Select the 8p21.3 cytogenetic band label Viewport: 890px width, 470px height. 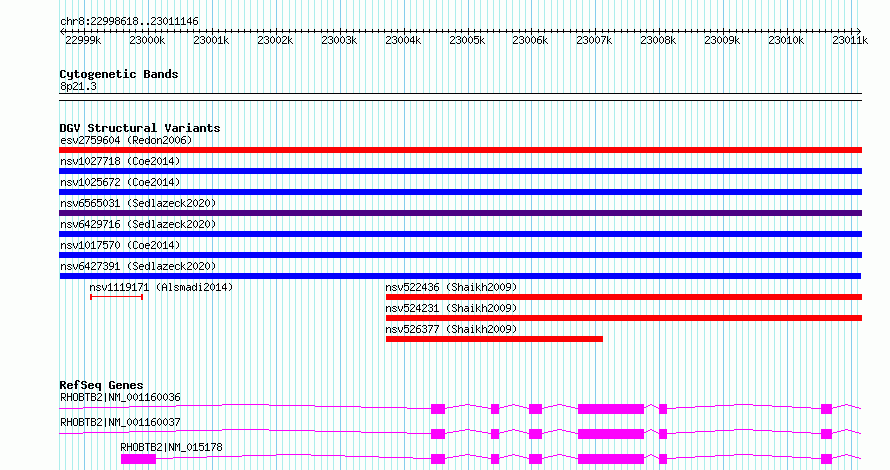(78, 86)
